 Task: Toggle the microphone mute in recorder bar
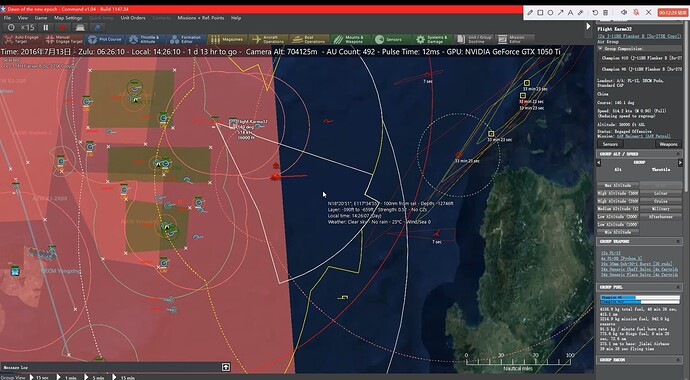click(x=636, y=13)
